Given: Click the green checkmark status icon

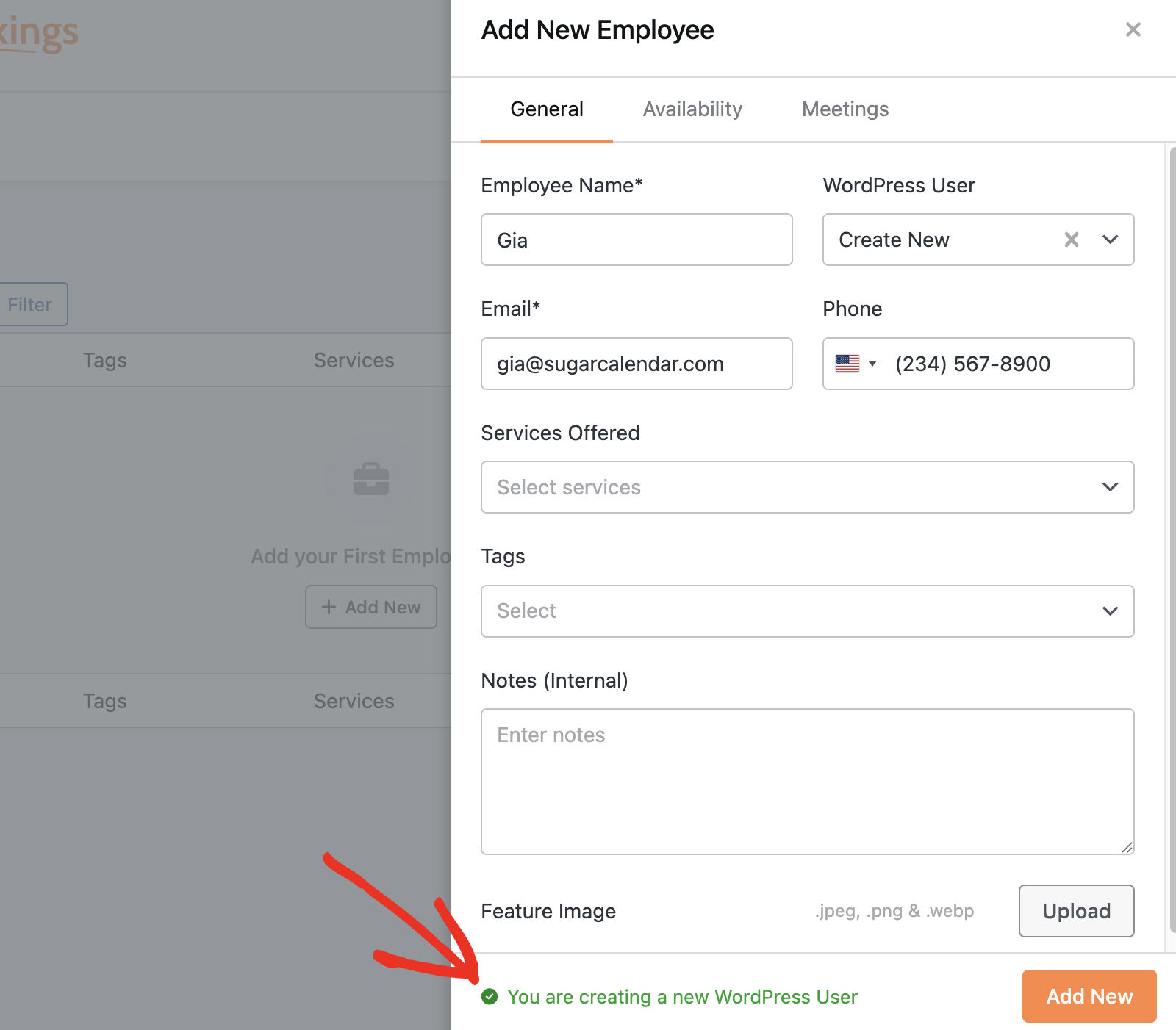Looking at the screenshot, I should click(x=490, y=997).
